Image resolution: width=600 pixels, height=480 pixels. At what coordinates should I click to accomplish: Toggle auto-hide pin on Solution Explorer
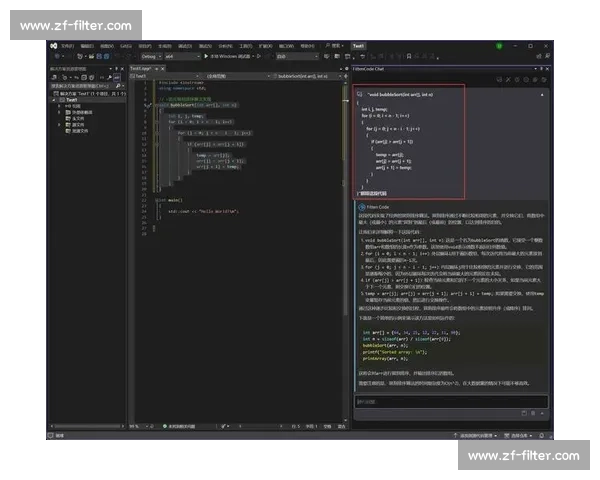coord(117,69)
